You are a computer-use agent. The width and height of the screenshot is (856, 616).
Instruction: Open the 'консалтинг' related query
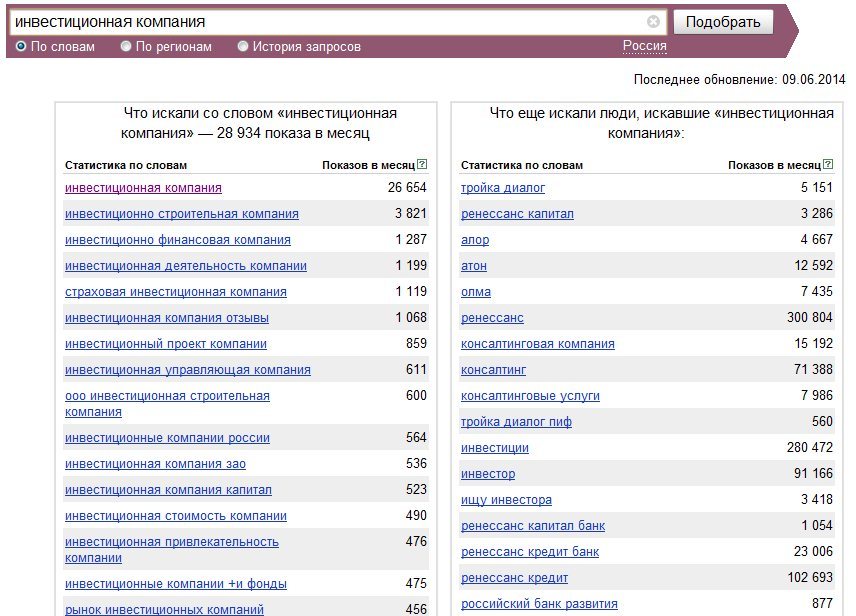494,370
